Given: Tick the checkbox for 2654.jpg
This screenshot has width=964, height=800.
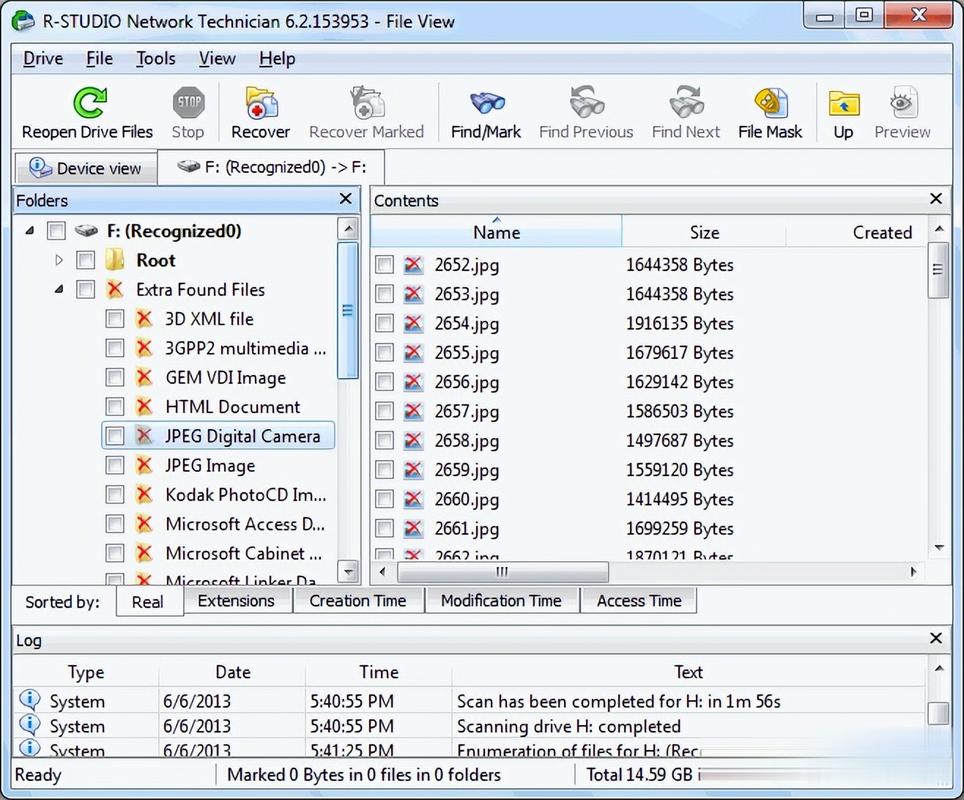Looking at the screenshot, I should [385, 323].
